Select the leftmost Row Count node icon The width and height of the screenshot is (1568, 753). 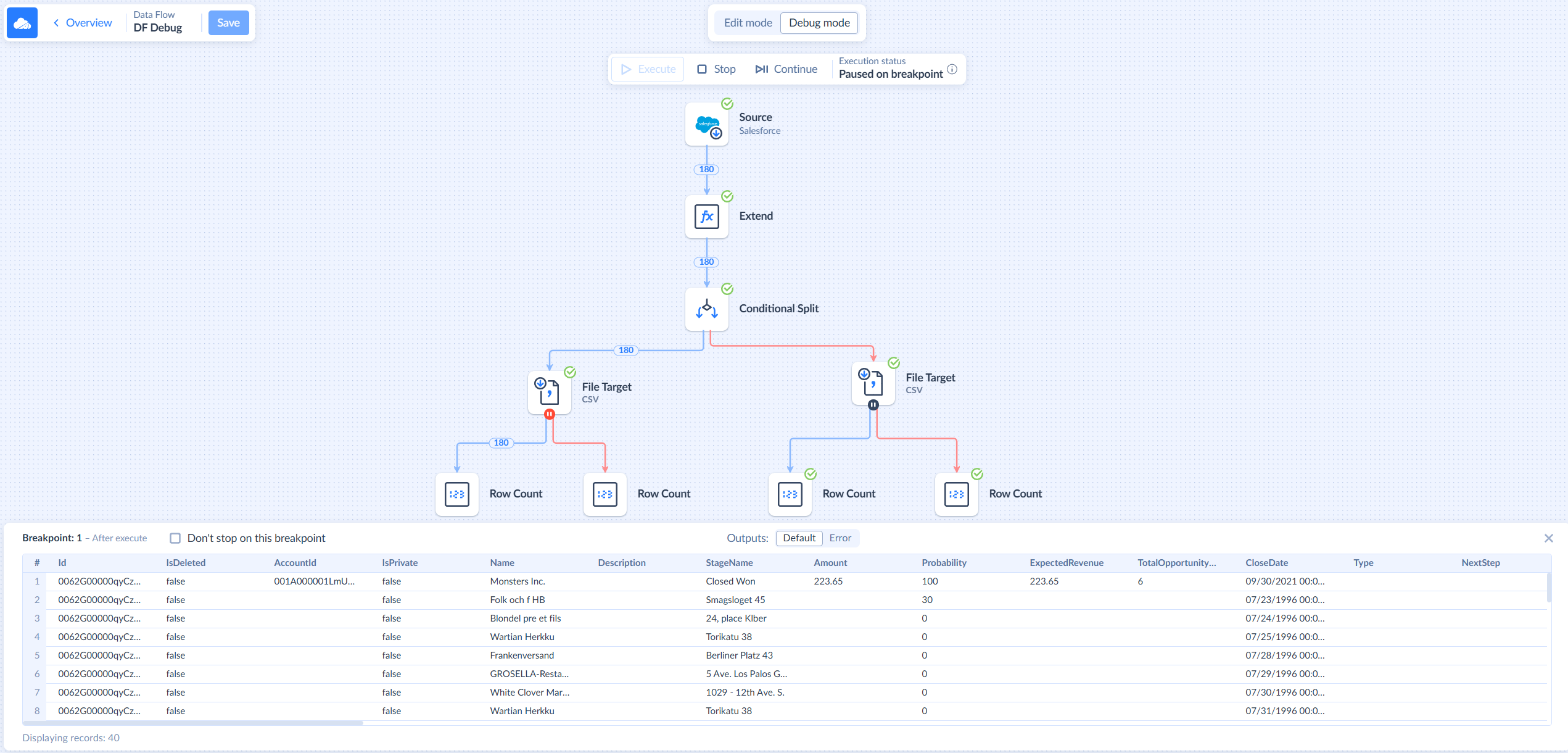pos(456,494)
